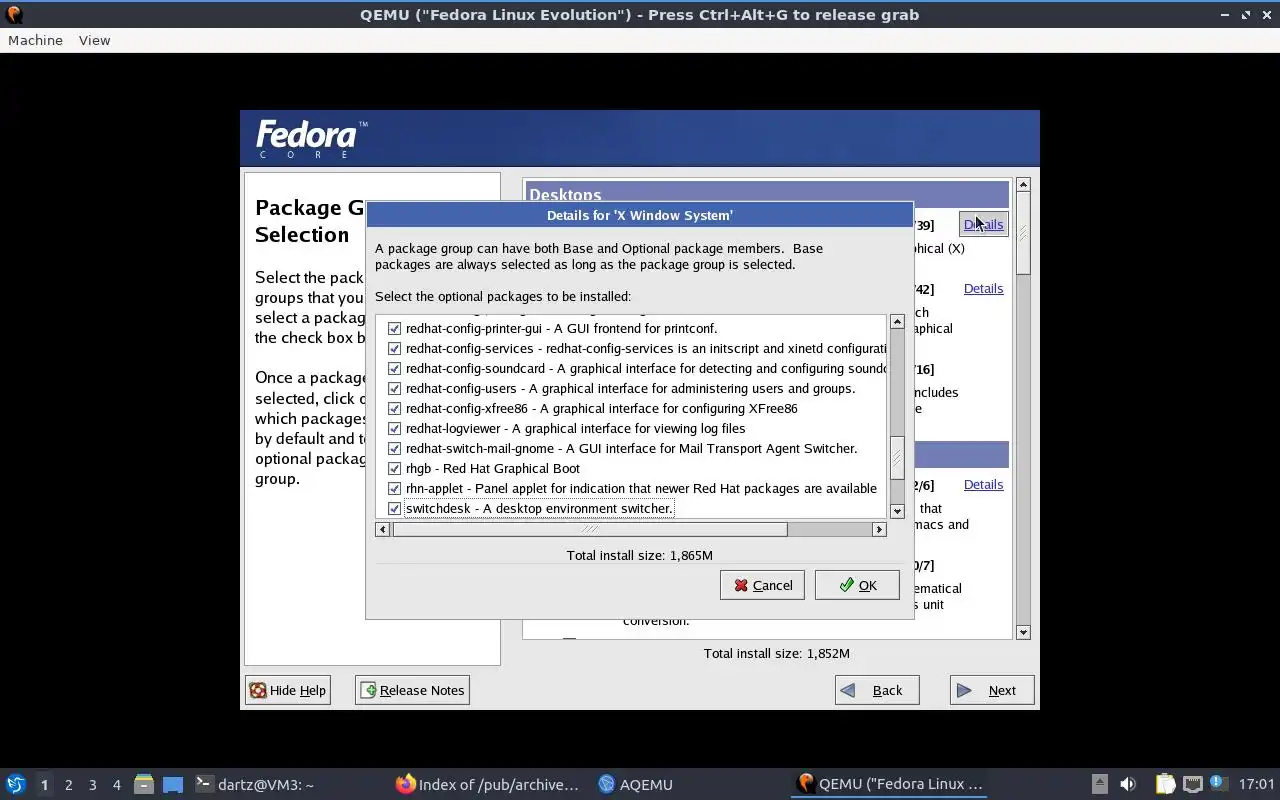
Task: Click the 'Total install size: 1,852M' text
Action: pos(777,653)
